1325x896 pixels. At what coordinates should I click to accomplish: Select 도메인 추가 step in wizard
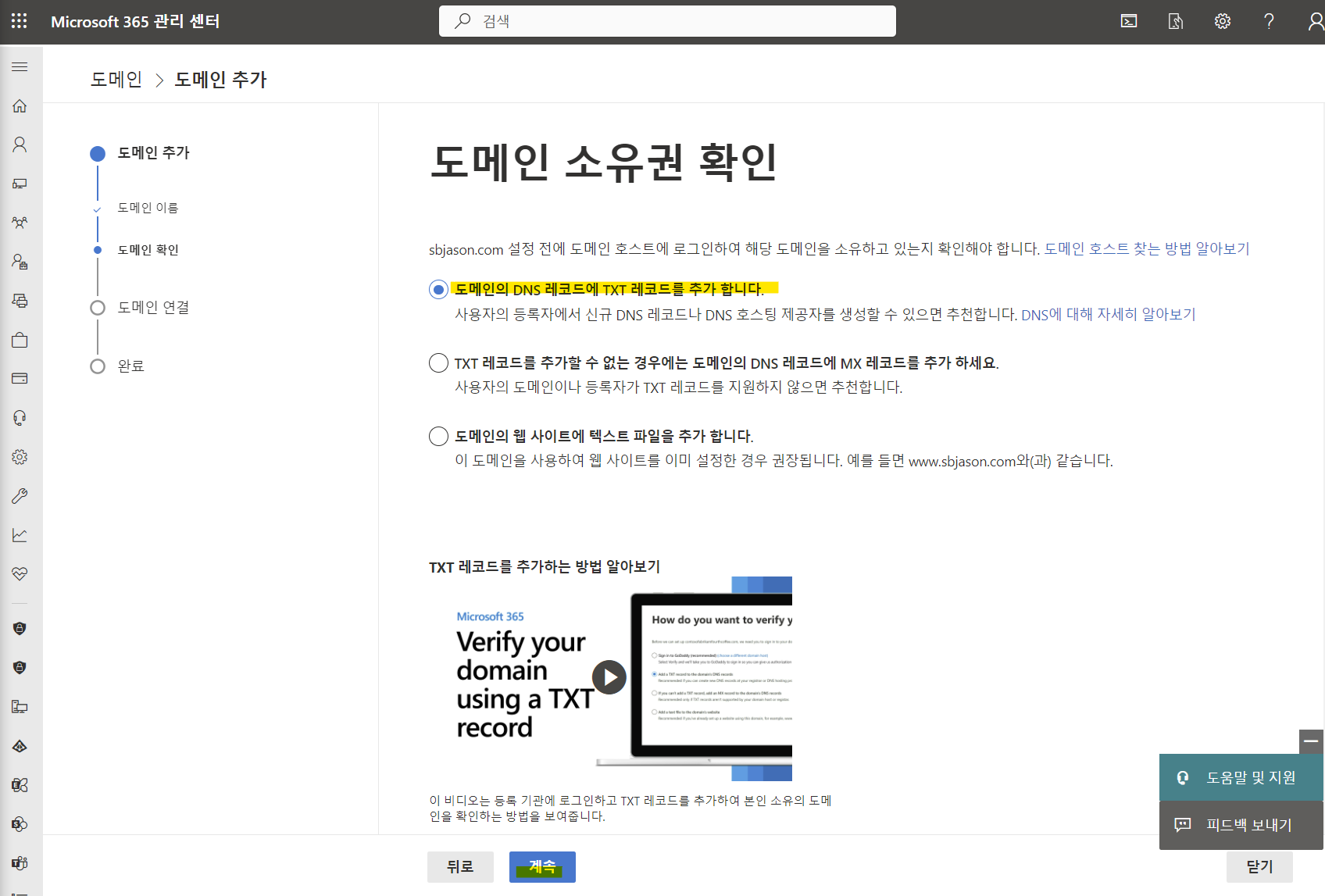coord(153,153)
